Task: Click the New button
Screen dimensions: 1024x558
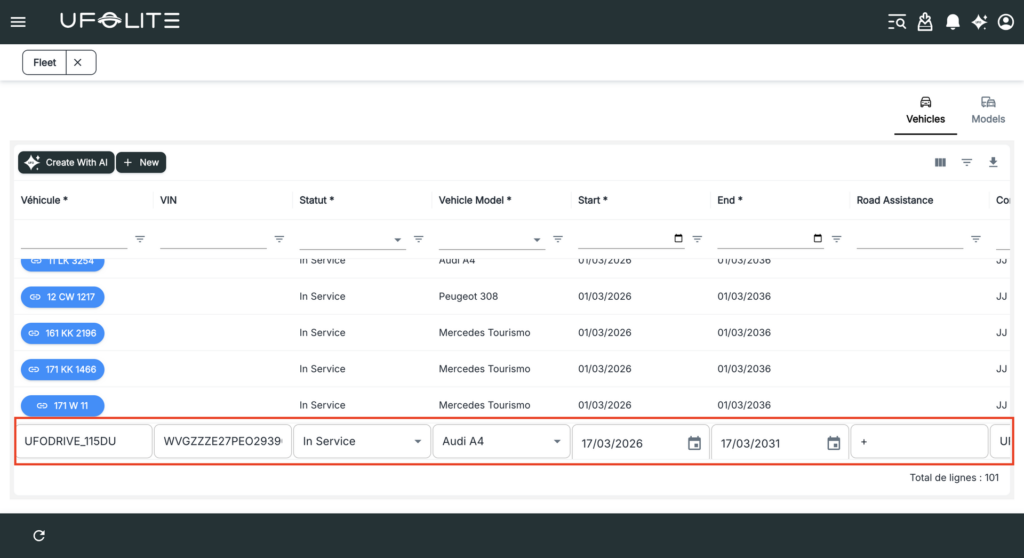Action: [141, 162]
